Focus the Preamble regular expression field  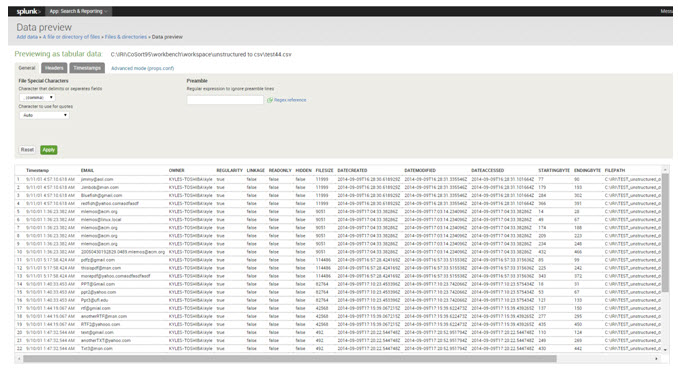pos(225,100)
